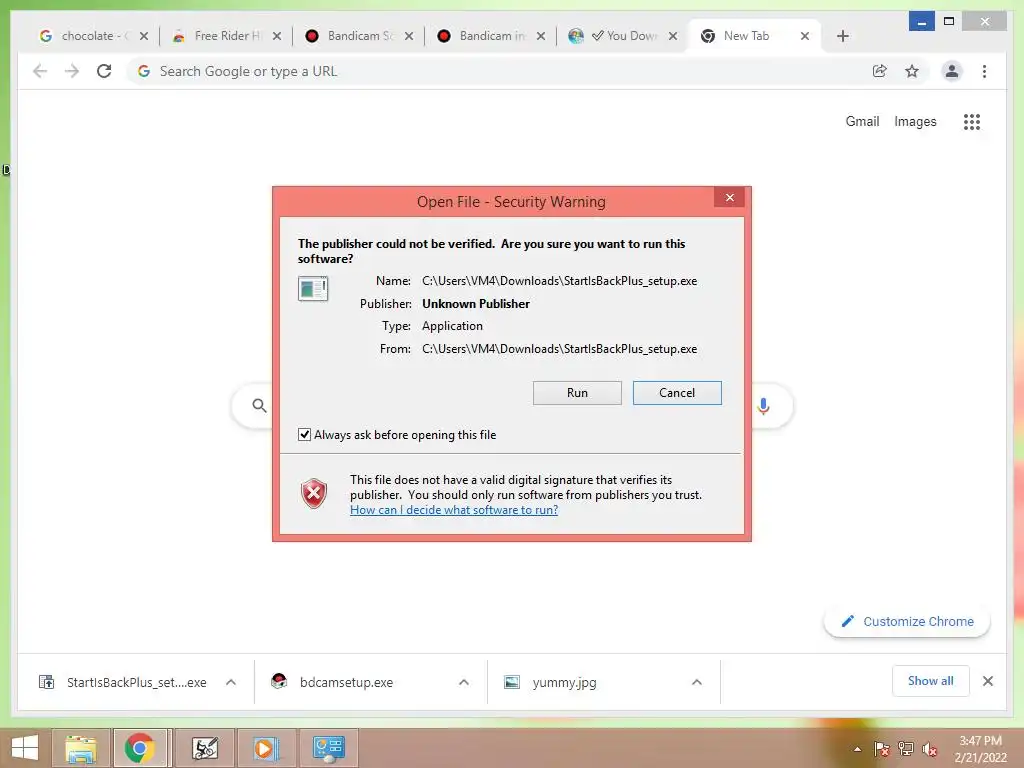Click Show all downloads
Image resolution: width=1024 pixels, height=768 pixels.
931,681
